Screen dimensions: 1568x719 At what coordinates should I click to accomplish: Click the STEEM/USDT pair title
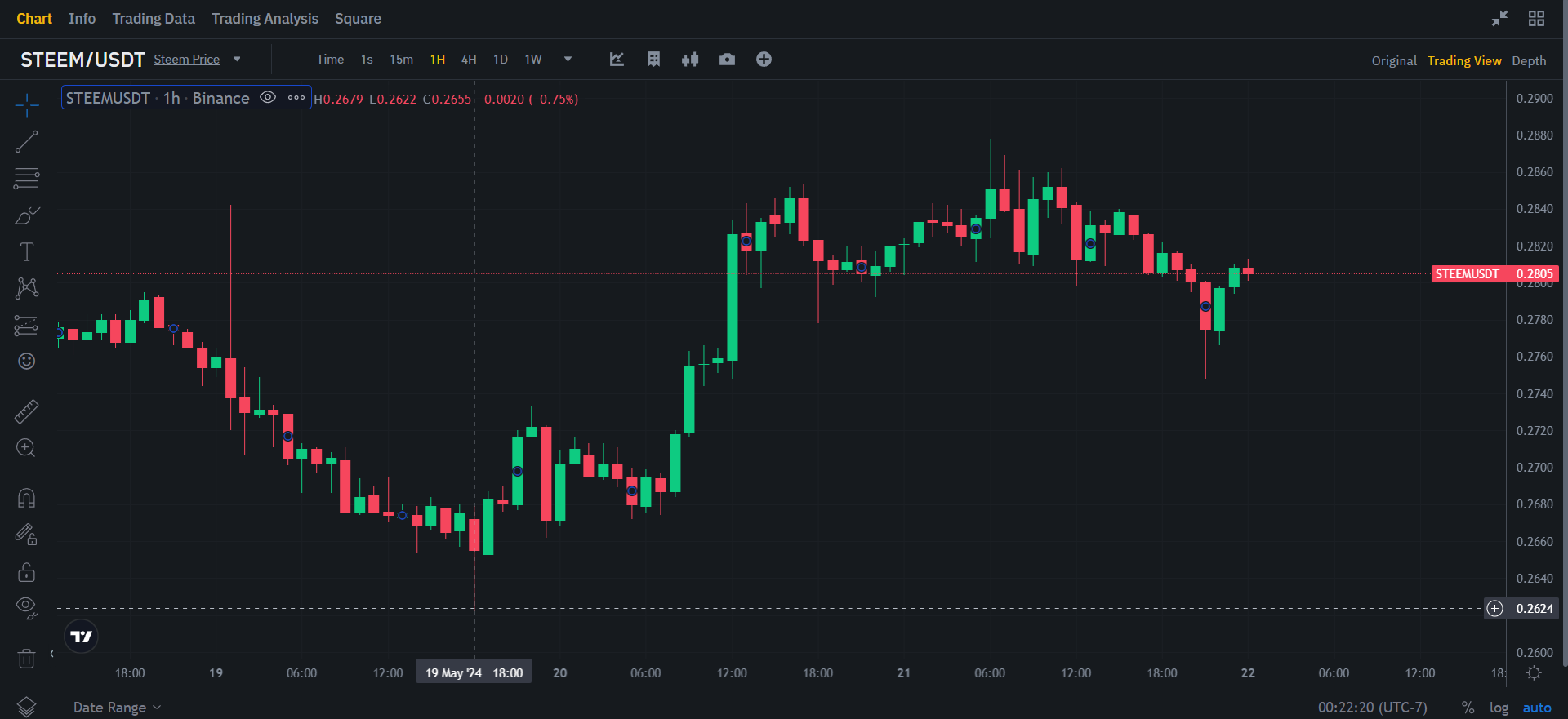click(x=82, y=60)
